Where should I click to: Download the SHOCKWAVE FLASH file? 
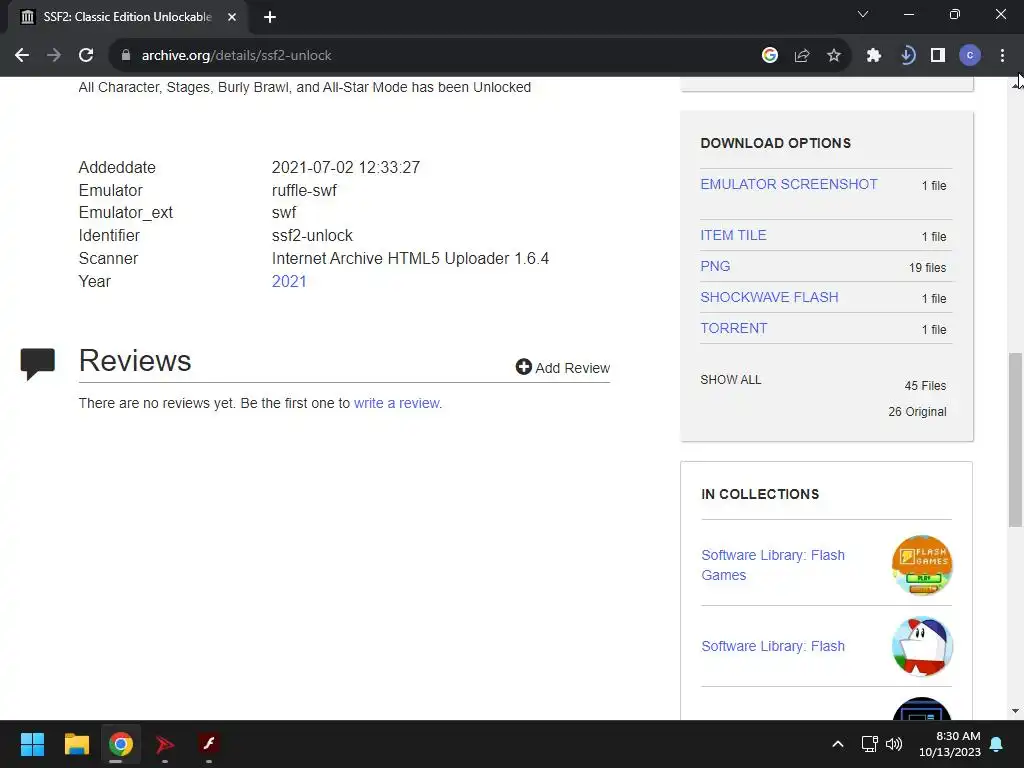click(769, 297)
